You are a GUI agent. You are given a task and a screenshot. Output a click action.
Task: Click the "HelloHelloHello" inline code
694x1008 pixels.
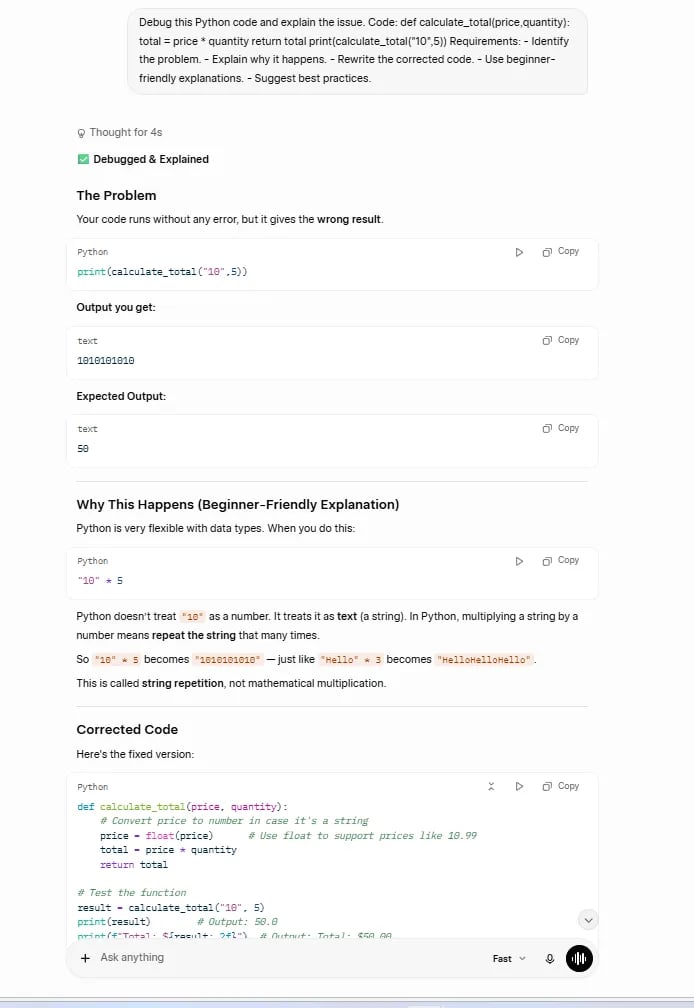[x=485, y=660]
